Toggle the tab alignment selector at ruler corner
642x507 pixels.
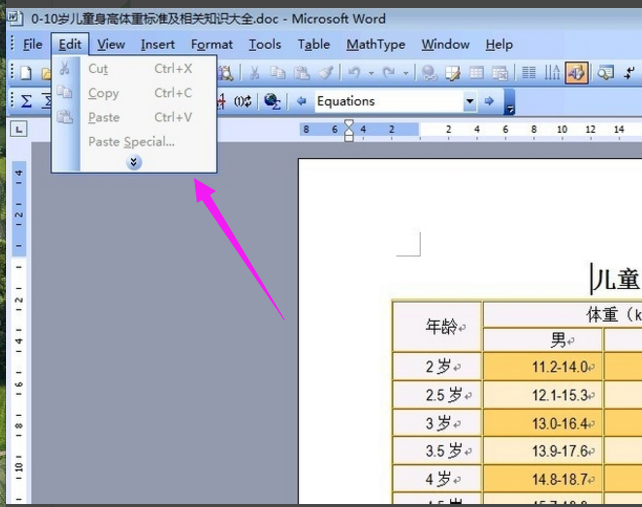click(18, 129)
